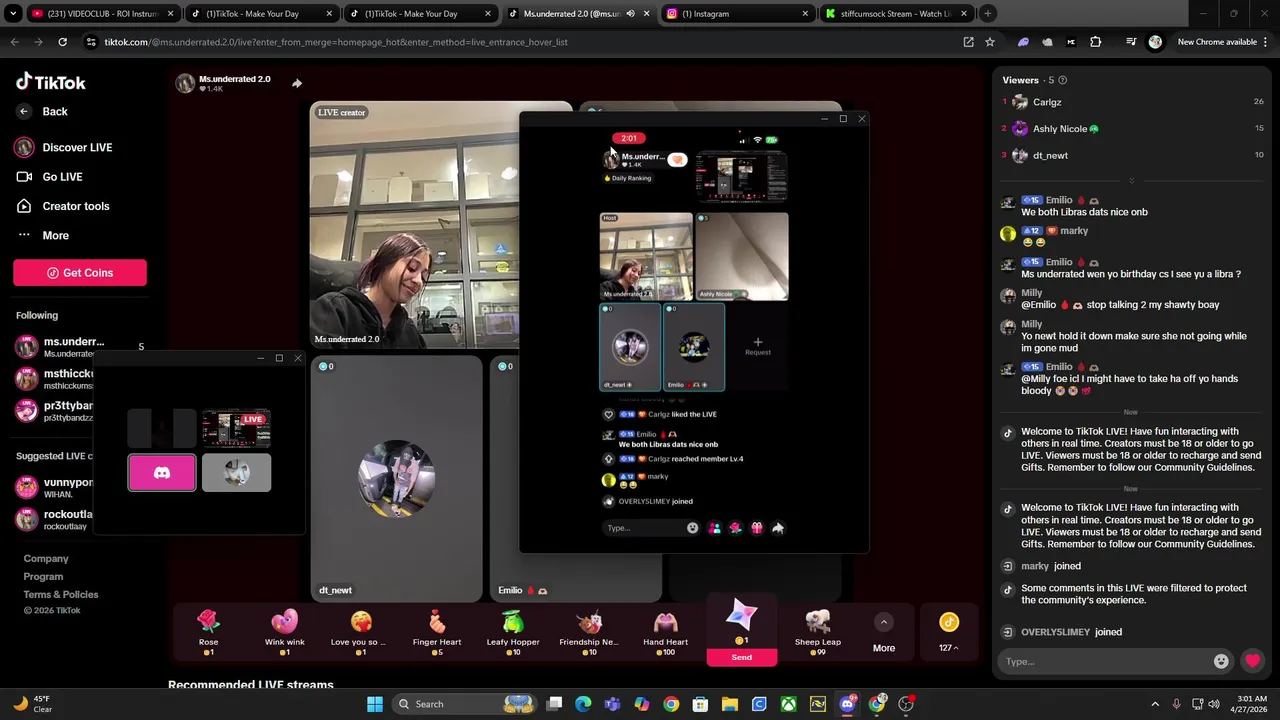The width and height of the screenshot is (1280, 720).
Task: Open taskbar volume control
Action: point(1214,704)
